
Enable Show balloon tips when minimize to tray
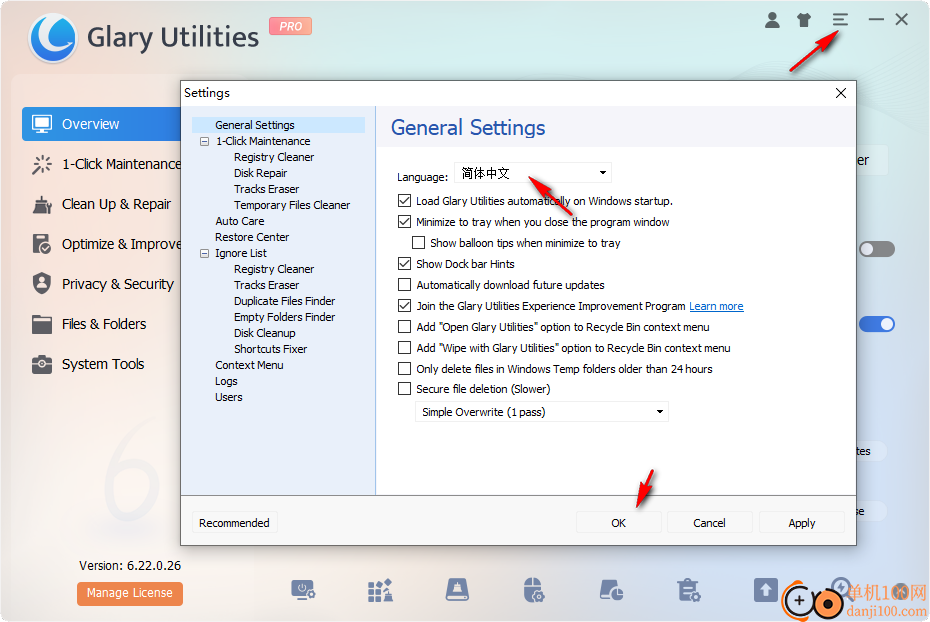pos(419,243)
